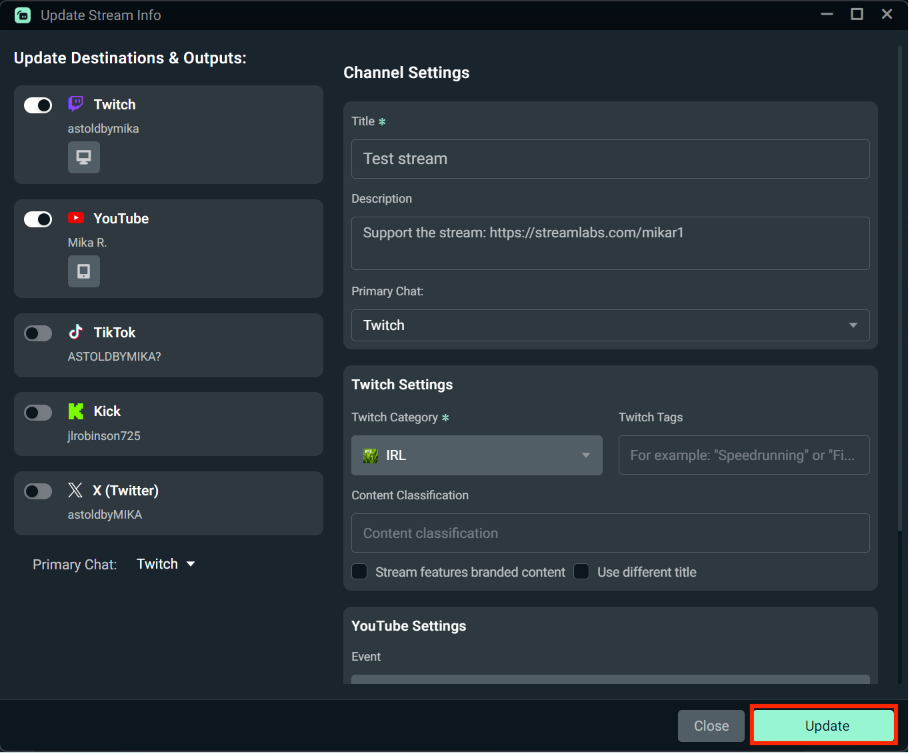Click the ASTOLDBYMIKA? TikTok account name
Image resolution: width=909 pixels, height=754 pixels.
[114, 356]
